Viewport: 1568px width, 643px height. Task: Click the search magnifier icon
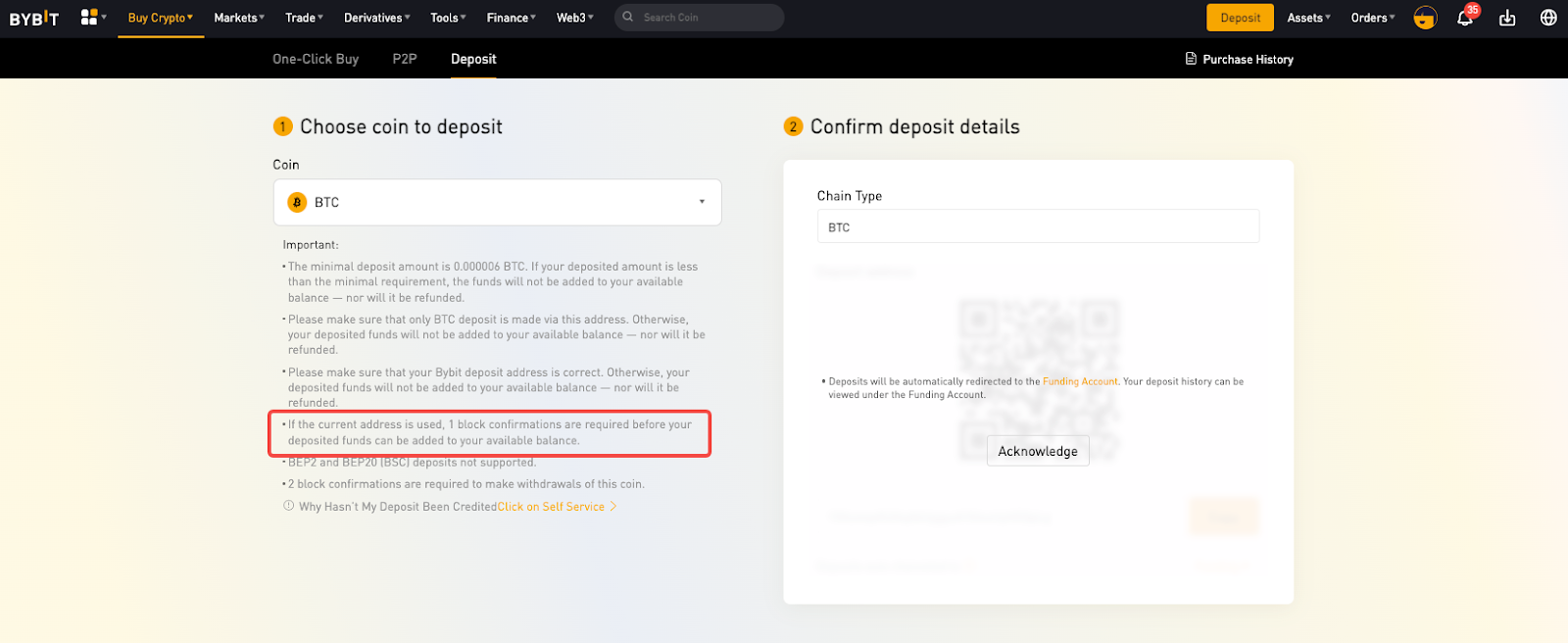(x=628, y=18)
